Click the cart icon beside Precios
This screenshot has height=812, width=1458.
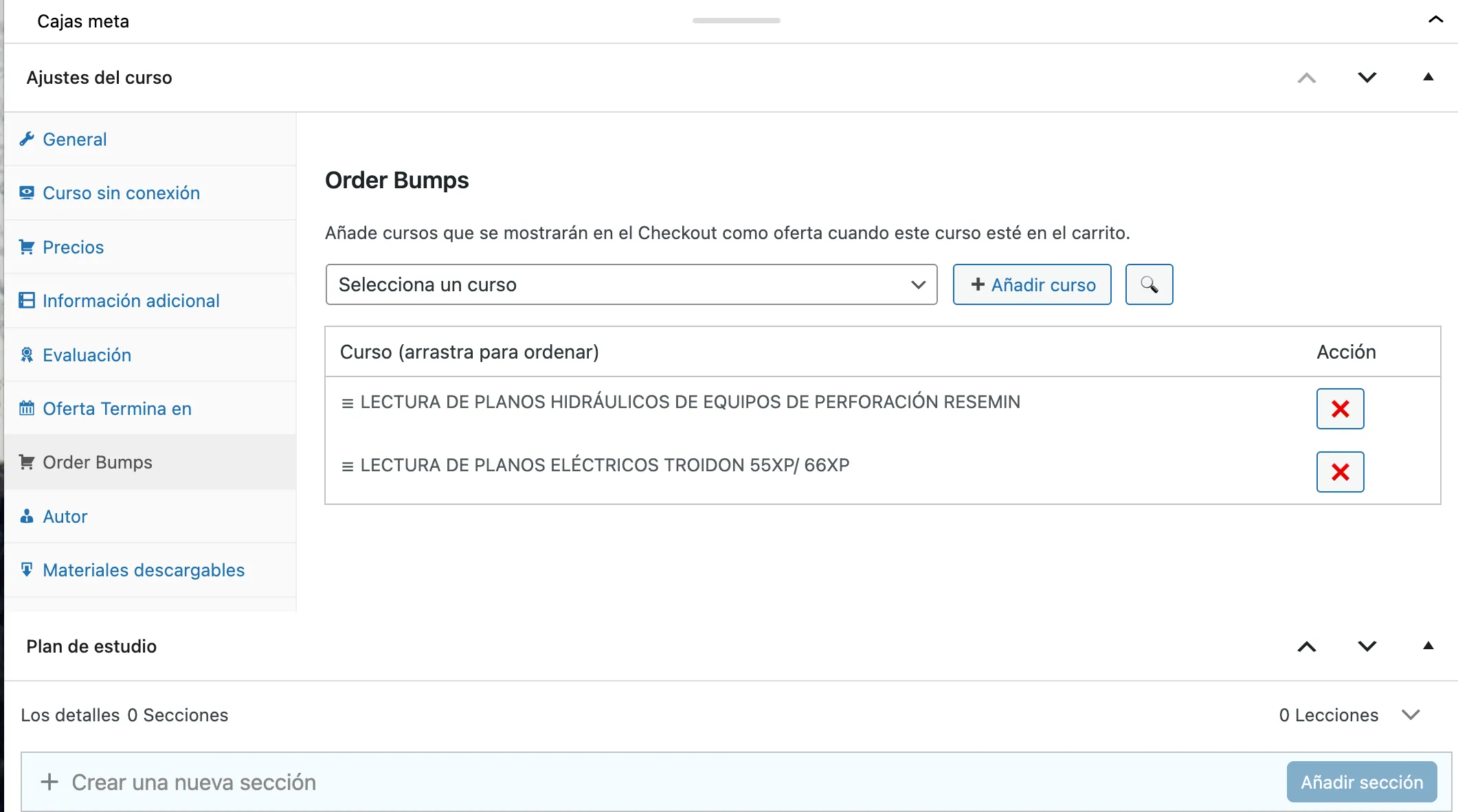click(27, 247)
